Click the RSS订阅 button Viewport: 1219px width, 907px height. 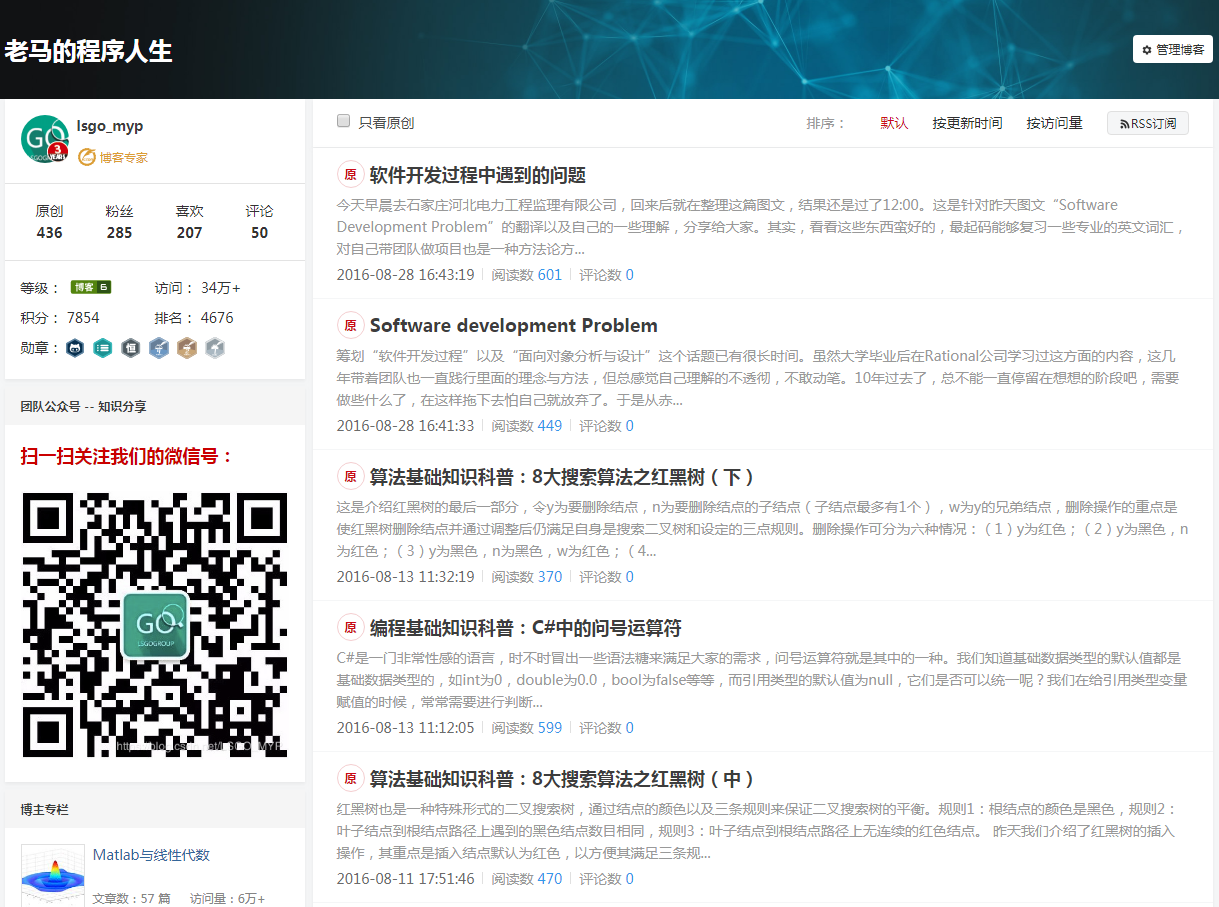click(x=1147, y=123)
